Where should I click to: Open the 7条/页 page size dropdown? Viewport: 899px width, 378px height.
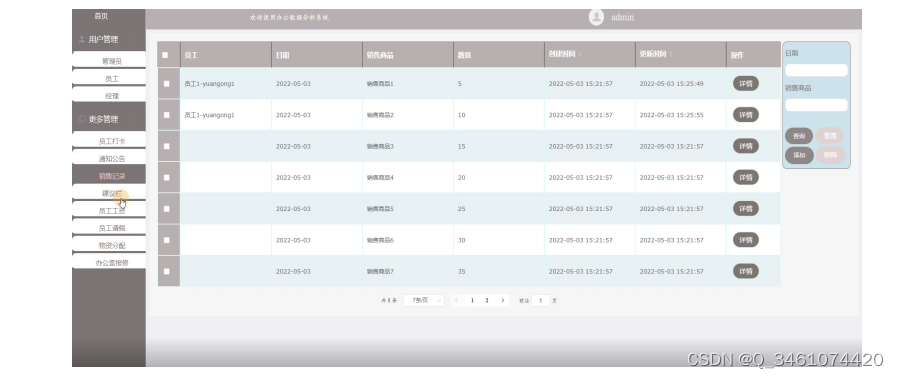pyautogui.click(x=424, y=300)
